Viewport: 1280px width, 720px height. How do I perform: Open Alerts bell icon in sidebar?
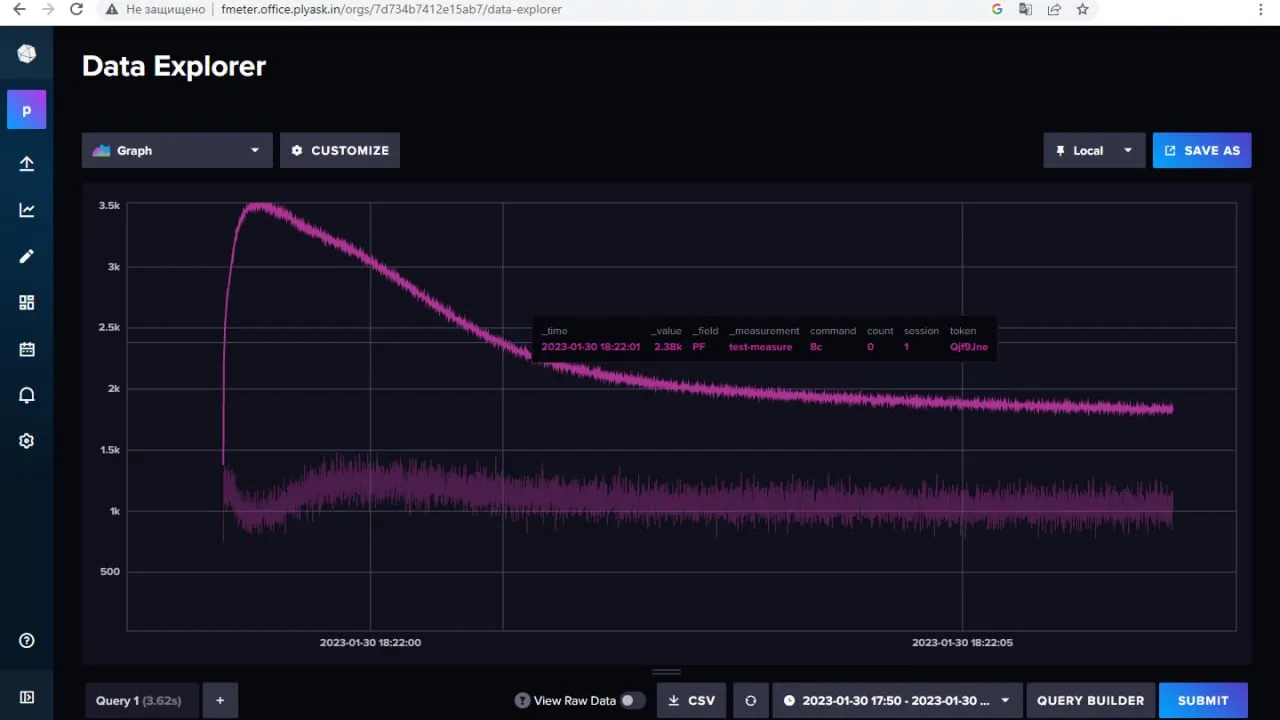pyautogui.click(x=27, y=395)
